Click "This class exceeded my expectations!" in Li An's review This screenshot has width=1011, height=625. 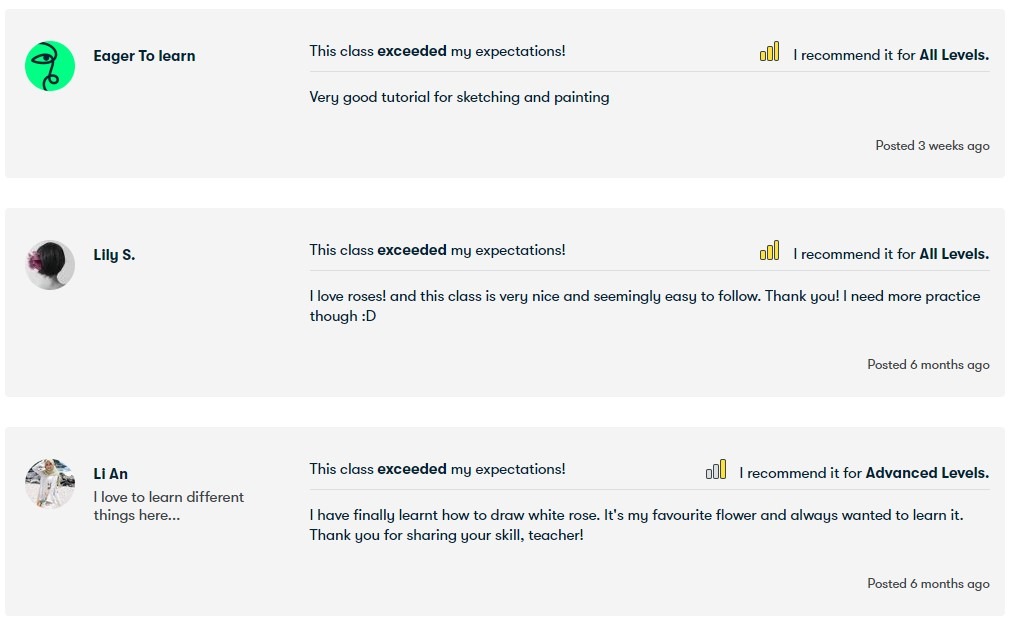(x=437, y=469)
